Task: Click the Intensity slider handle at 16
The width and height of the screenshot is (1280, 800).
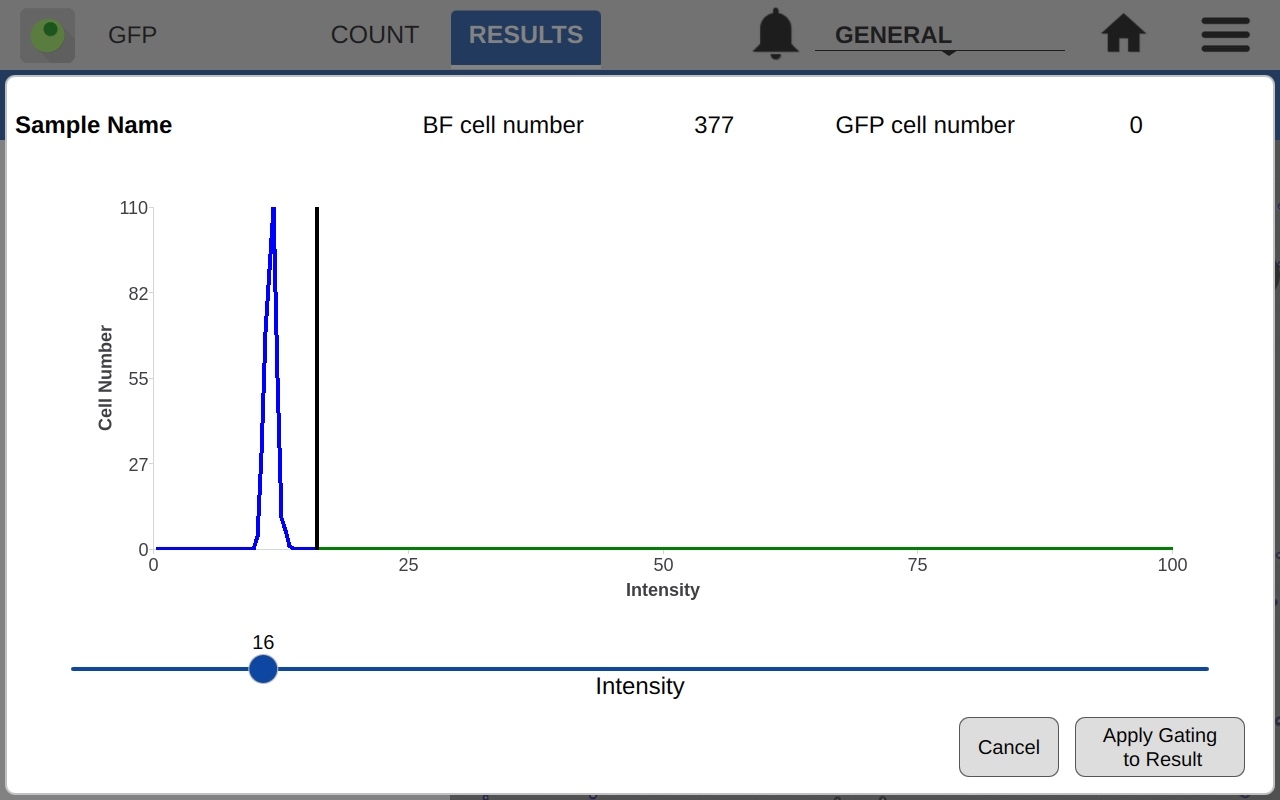Action: click(262, 669)
